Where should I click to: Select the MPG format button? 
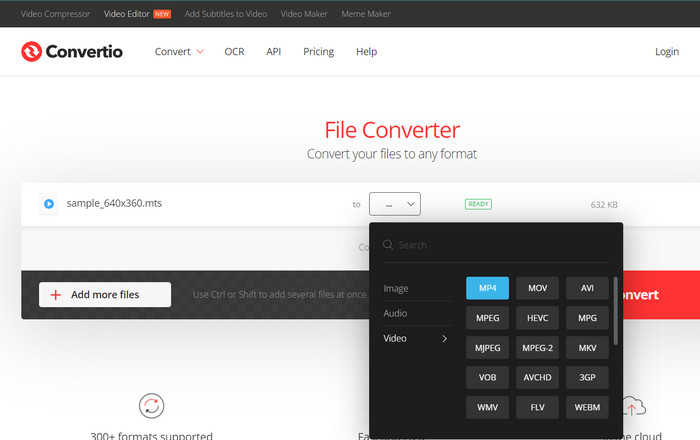[x=588, y=318]
